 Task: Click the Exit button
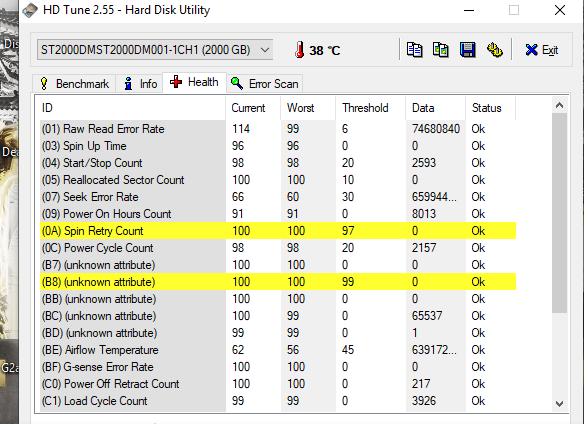click(542, 50)
